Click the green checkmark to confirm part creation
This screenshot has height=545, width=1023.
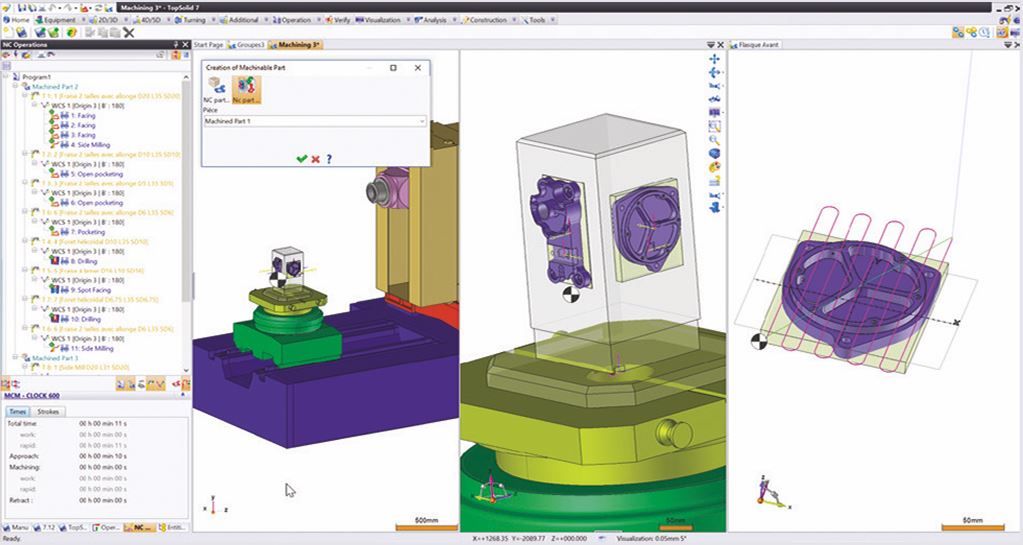coord(301,158)
